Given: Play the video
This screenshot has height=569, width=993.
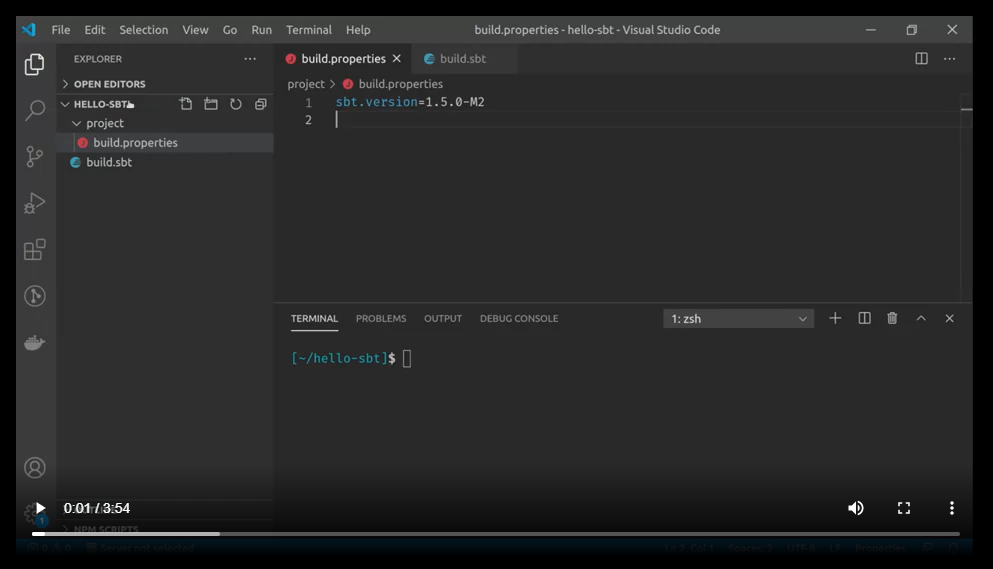Looking at the screenshot, I should [39, 508].
